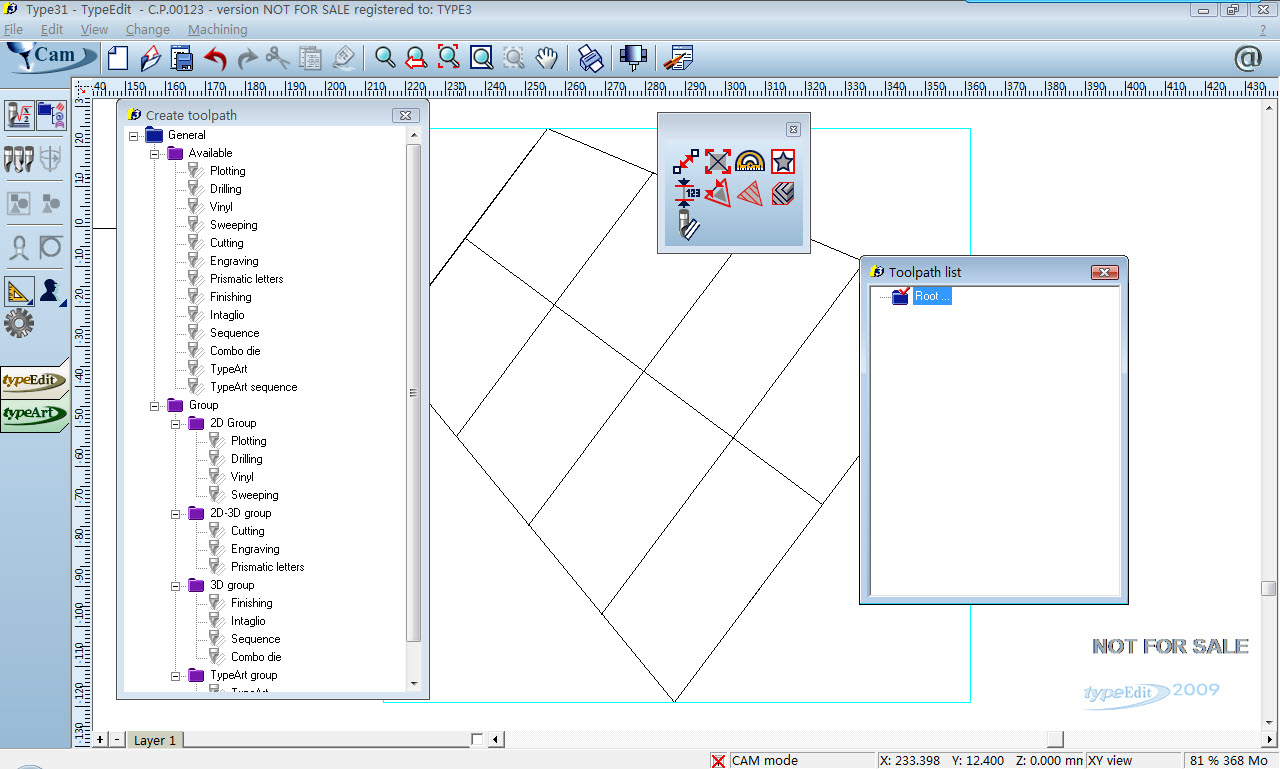Click the Zoom magnifier tool
1280x769 pixels.
coord(385,58)
